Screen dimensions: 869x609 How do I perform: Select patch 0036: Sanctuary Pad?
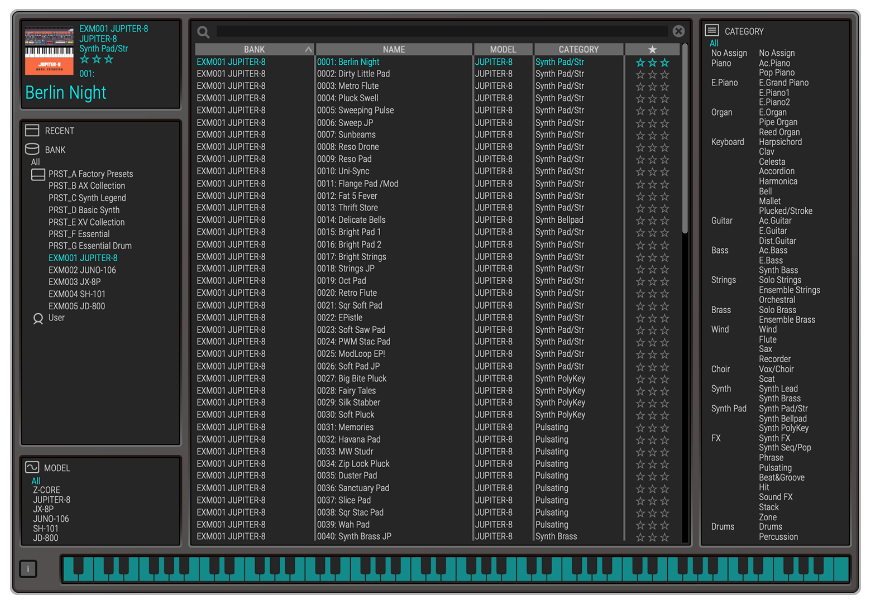353,488
